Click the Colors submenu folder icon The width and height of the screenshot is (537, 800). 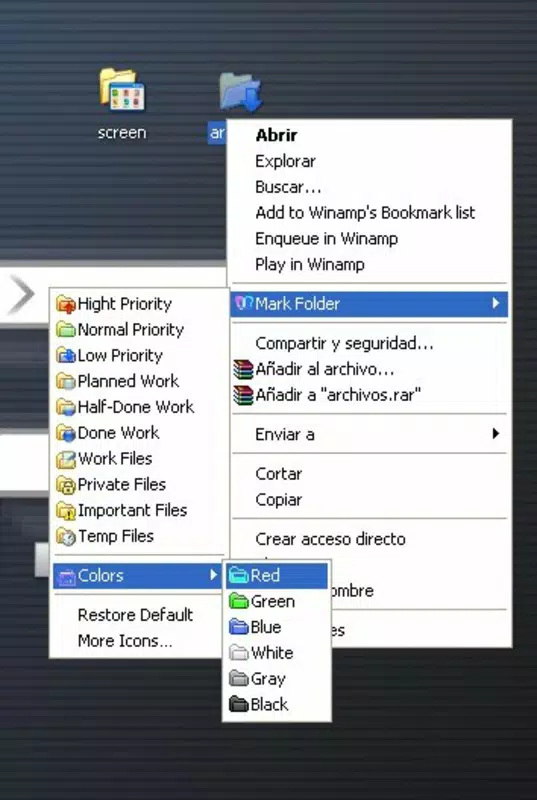[66, 577]
